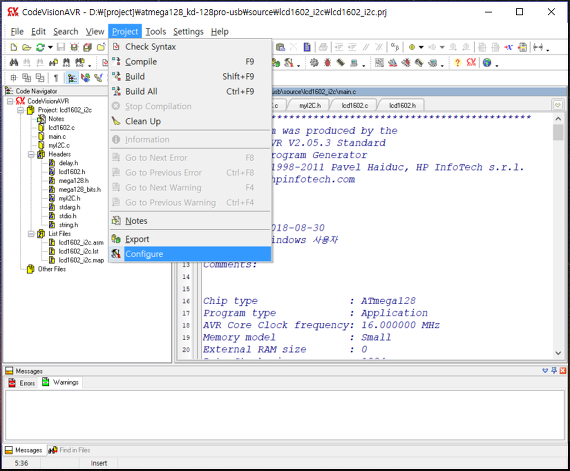Click the Chip Programmer icon
This screenshot has width=570, height=471.
coord(340,63)
